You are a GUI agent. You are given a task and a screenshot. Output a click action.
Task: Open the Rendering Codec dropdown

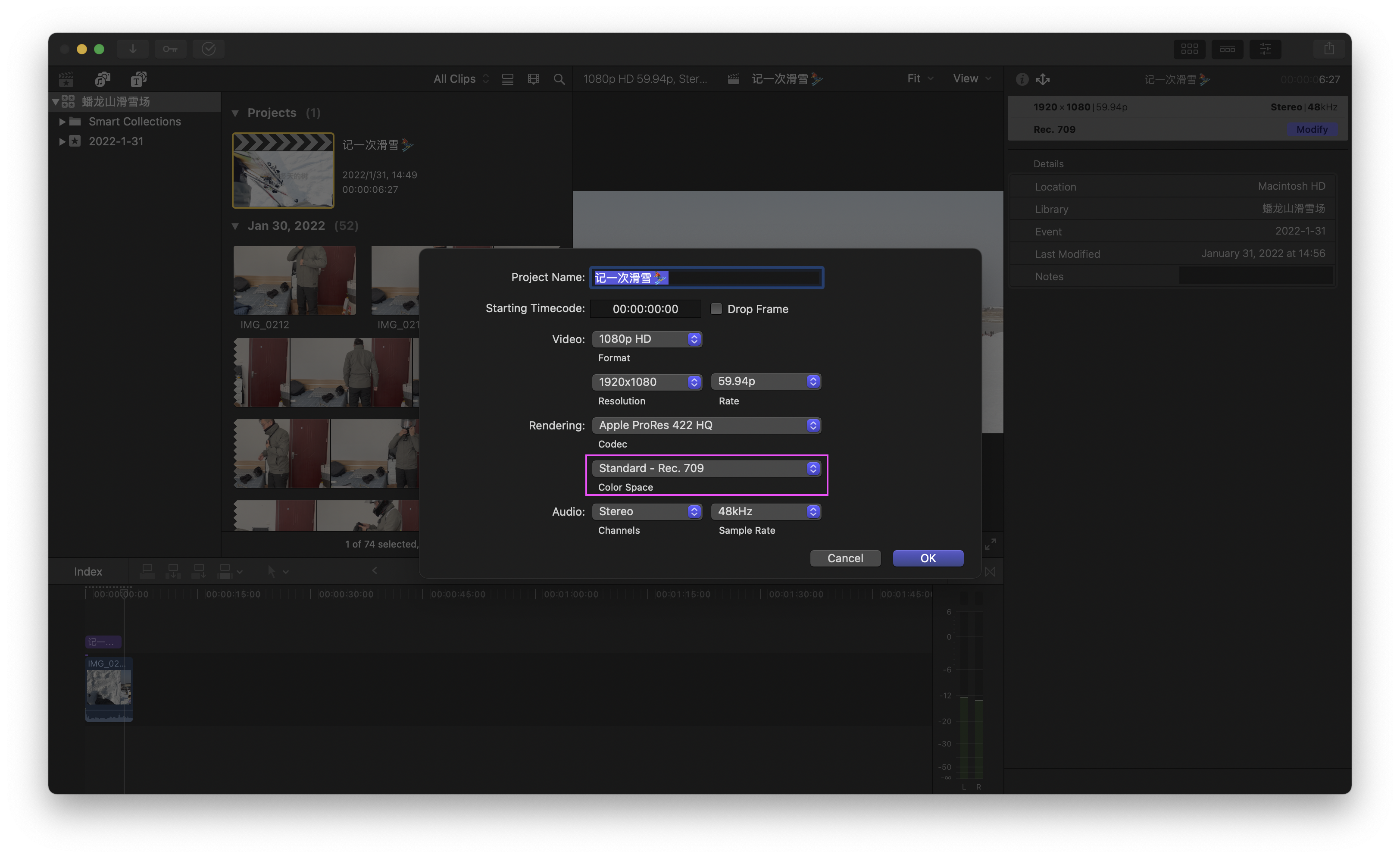click(706, 425)
